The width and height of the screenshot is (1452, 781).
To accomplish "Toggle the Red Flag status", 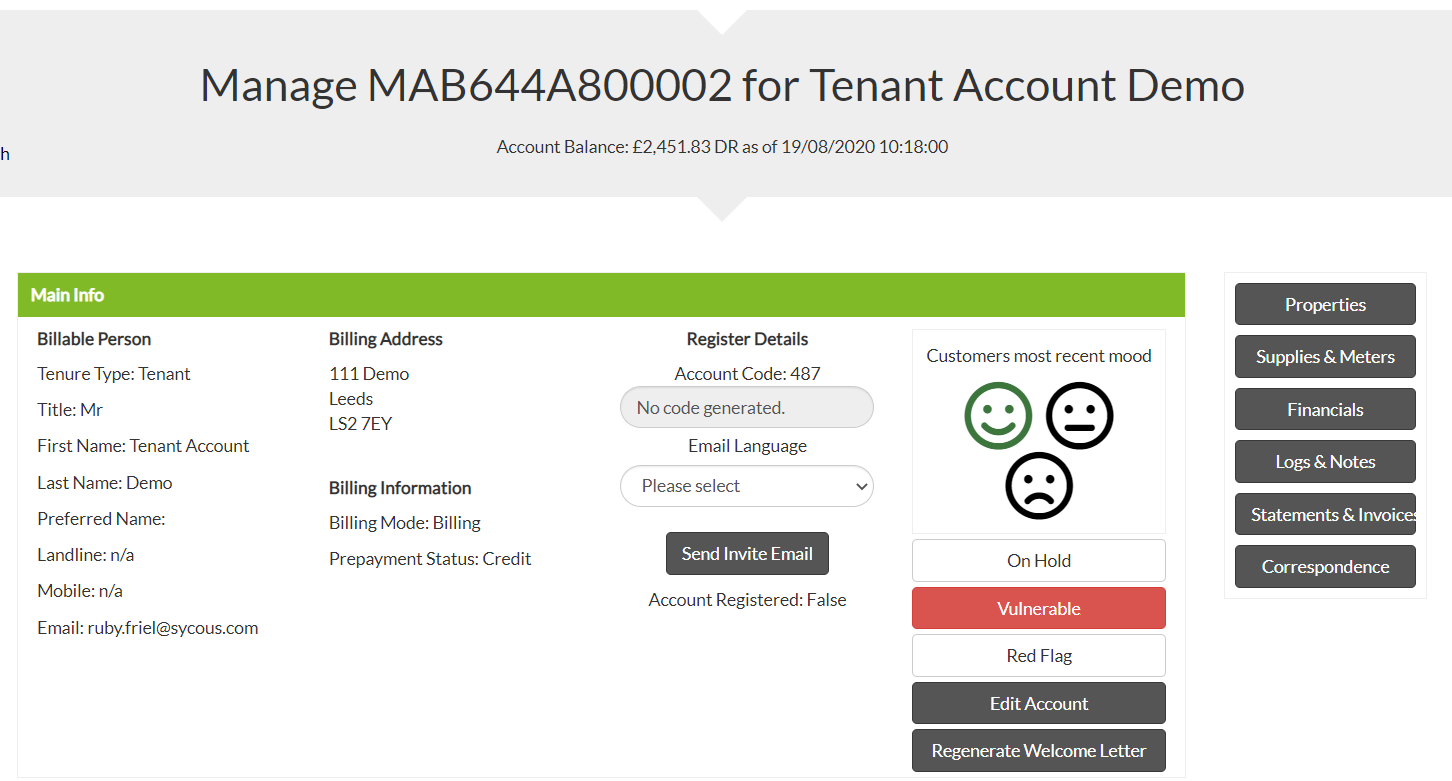I will [x=1038, y=656].
